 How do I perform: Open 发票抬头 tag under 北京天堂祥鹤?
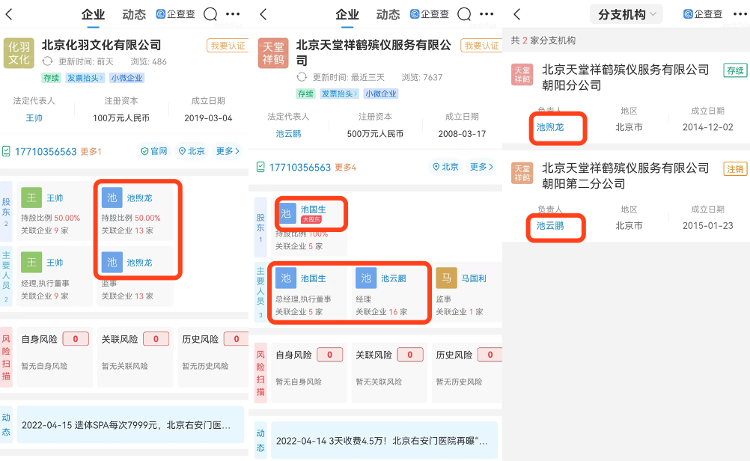click(339, 94)
